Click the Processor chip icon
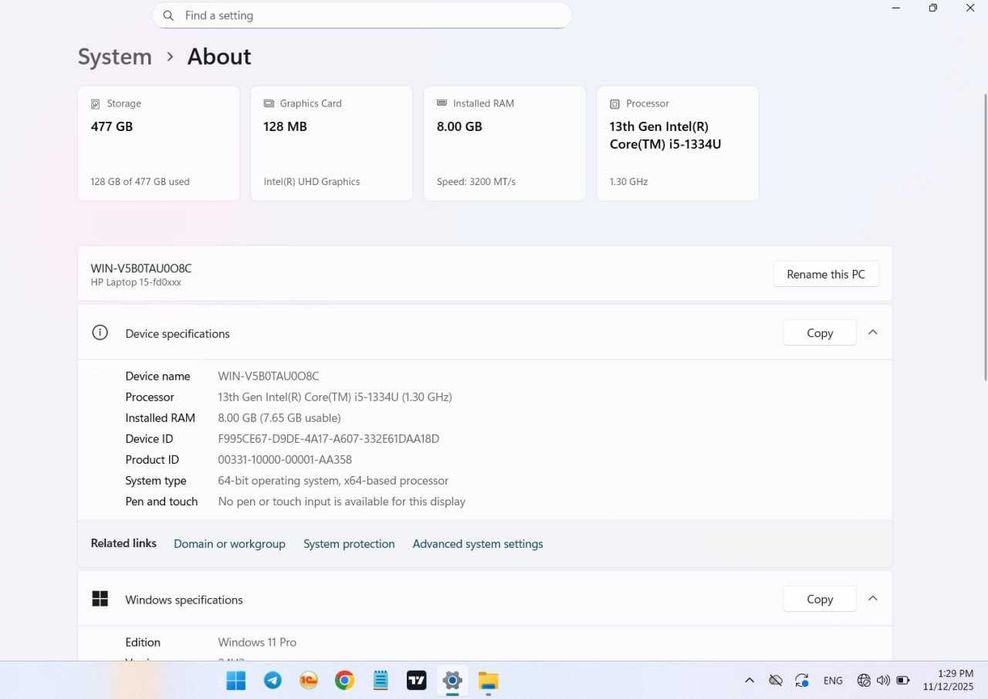 point(614,104)
